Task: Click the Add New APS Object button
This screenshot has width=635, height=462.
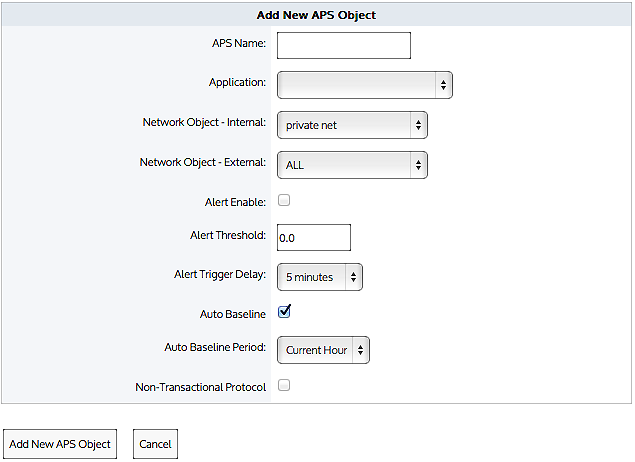Action: point(60,444)
